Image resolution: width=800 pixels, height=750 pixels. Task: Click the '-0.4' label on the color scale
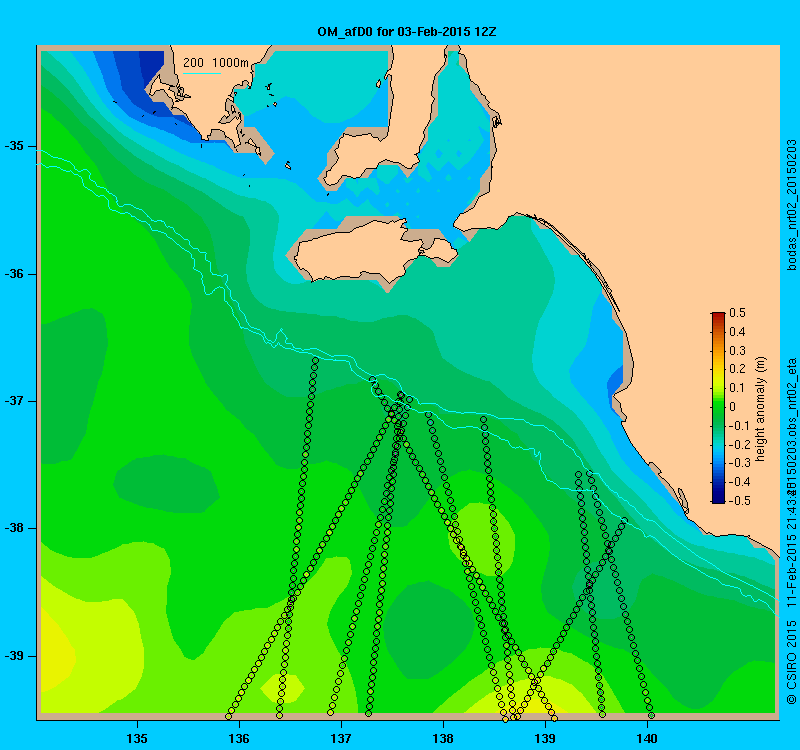pos(739,482)
